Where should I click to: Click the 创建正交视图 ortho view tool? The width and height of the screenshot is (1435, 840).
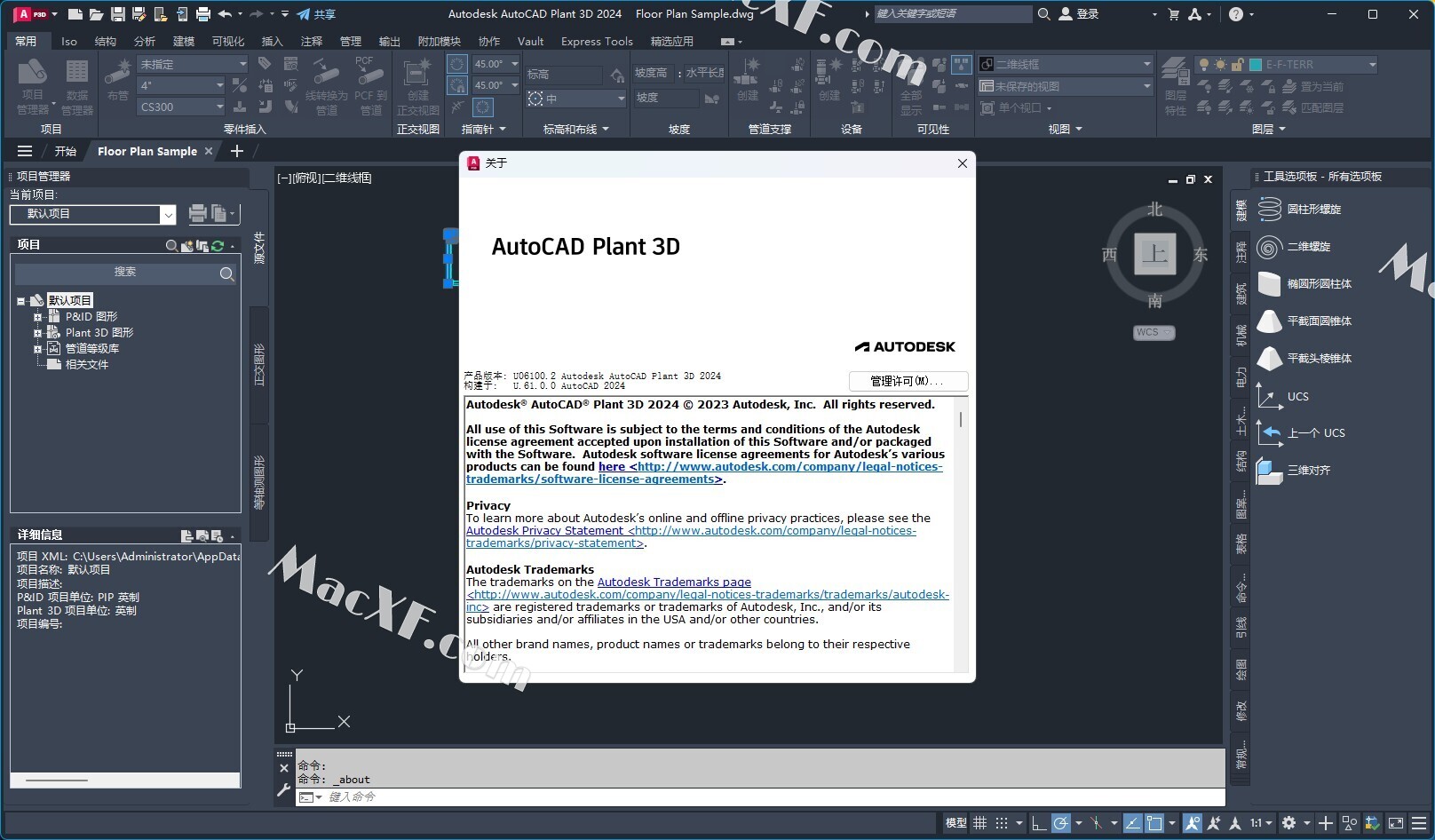pos(417,86)
